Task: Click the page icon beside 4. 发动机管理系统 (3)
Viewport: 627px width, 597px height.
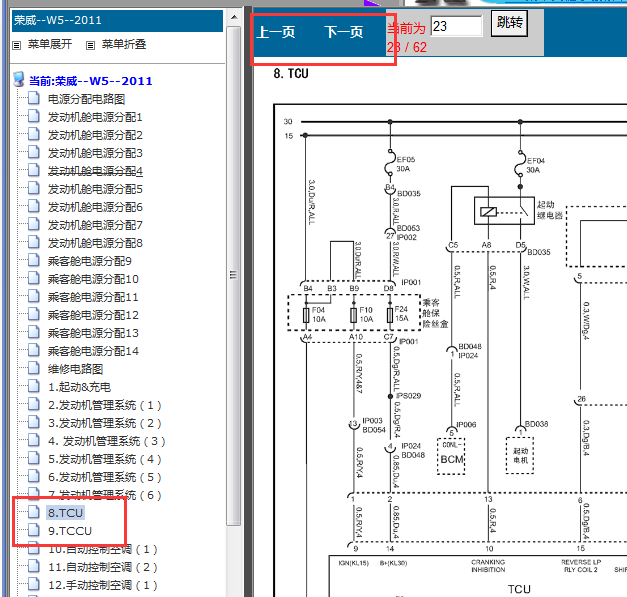Action: (x=34, y=440)
